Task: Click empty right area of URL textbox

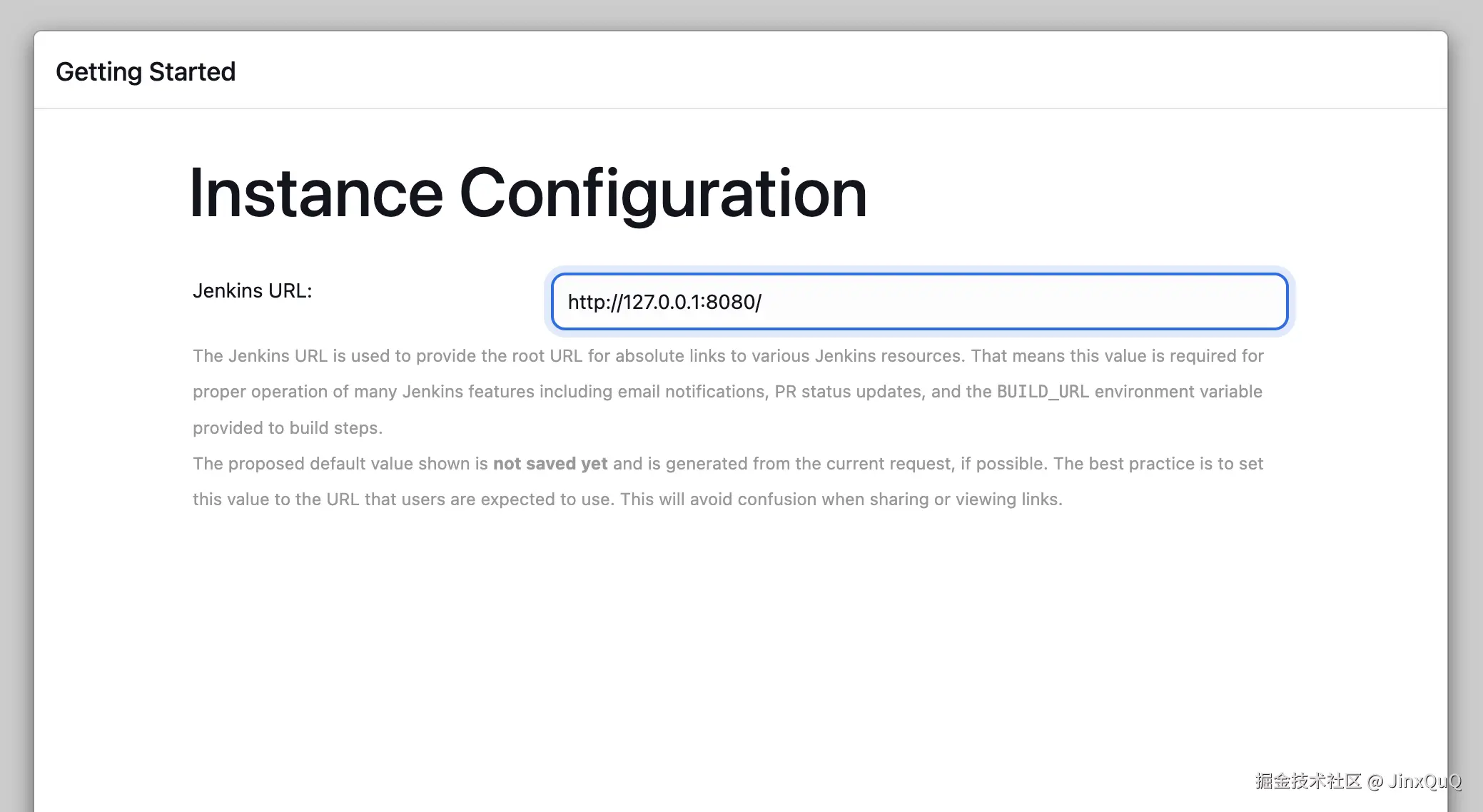Action: click(x=1071, y=302)
